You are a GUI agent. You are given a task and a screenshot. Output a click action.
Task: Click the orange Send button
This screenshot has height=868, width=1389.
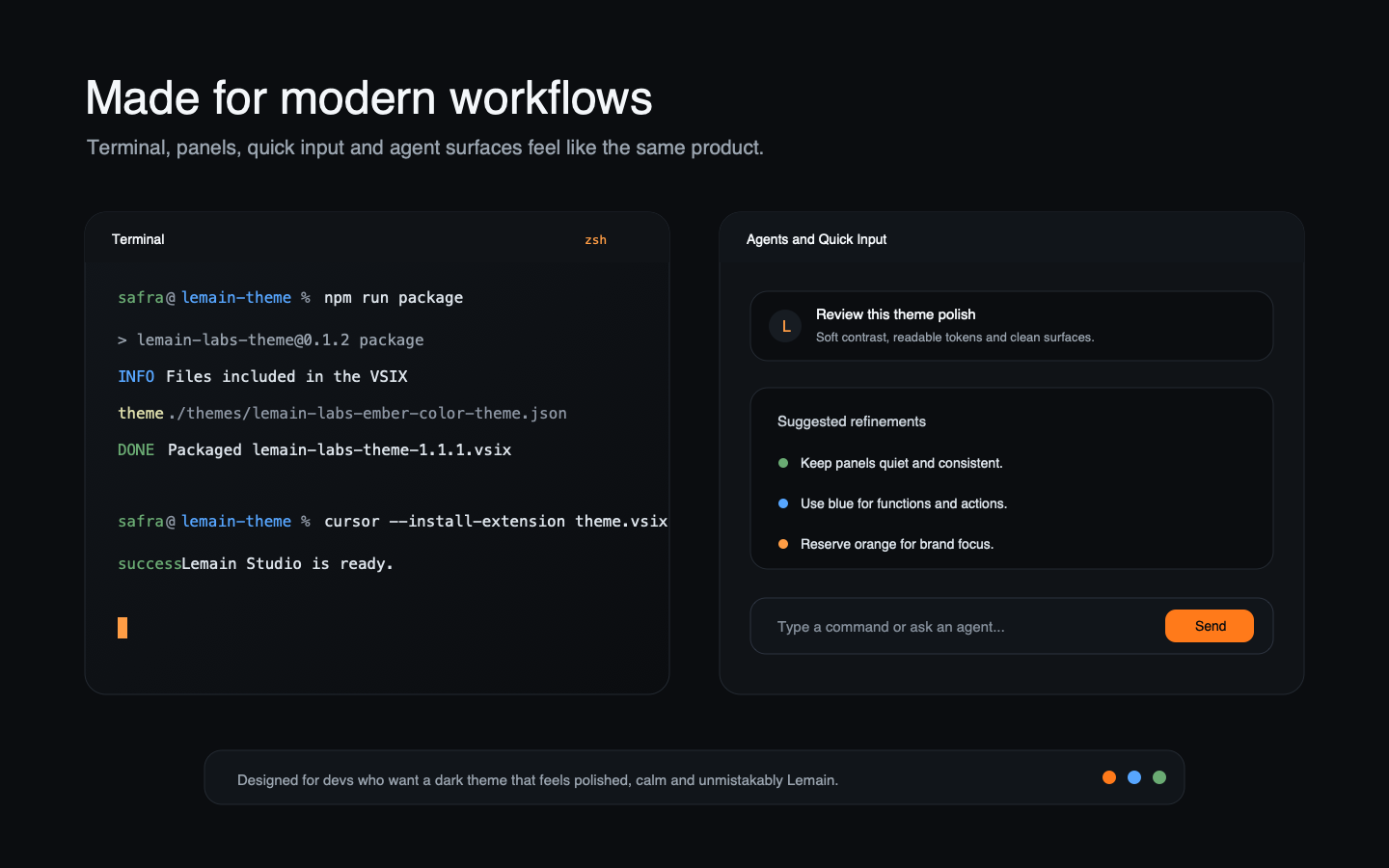click(1210, 626)
